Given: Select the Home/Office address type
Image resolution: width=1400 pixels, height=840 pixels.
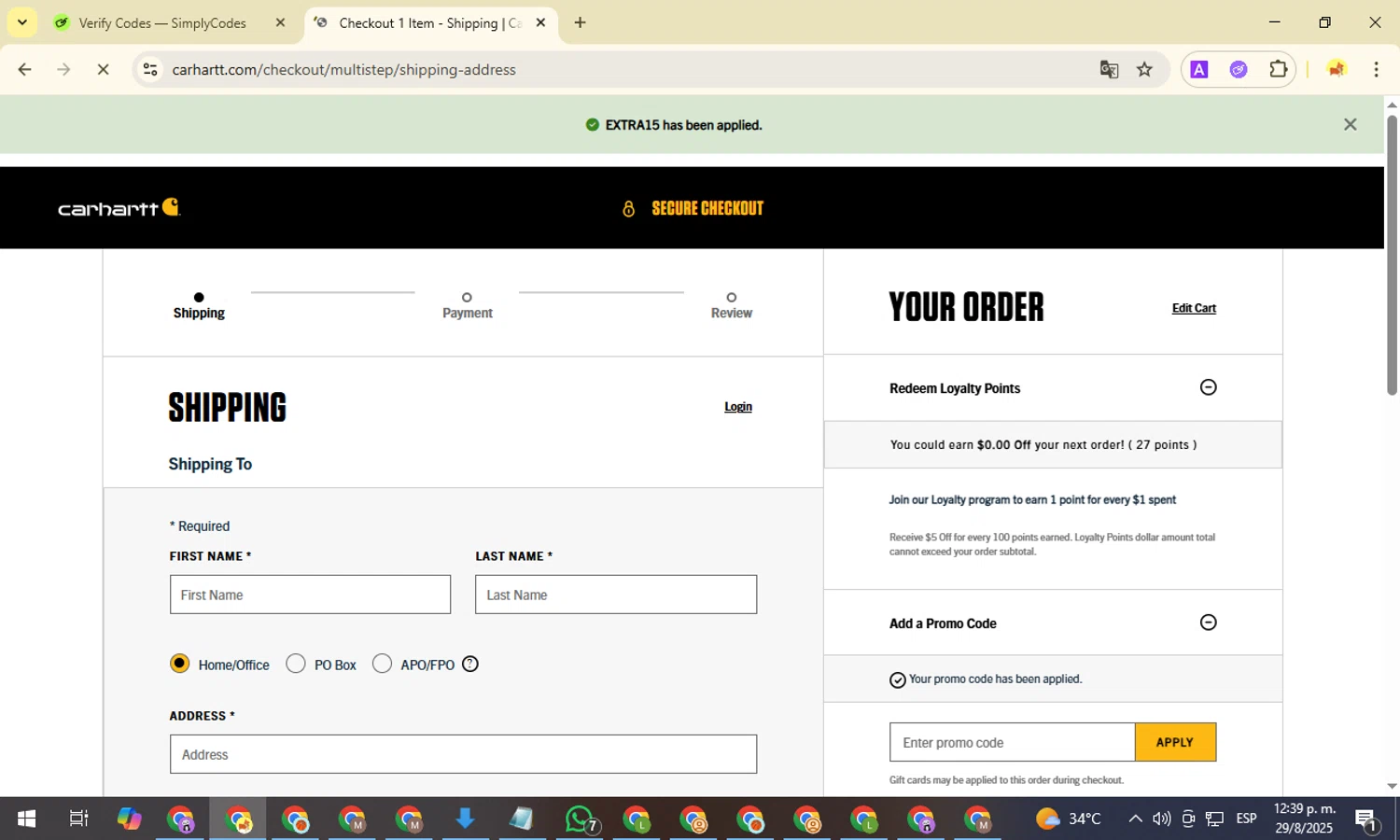Looking at the screenshot, I should click(x=179, y=664).
